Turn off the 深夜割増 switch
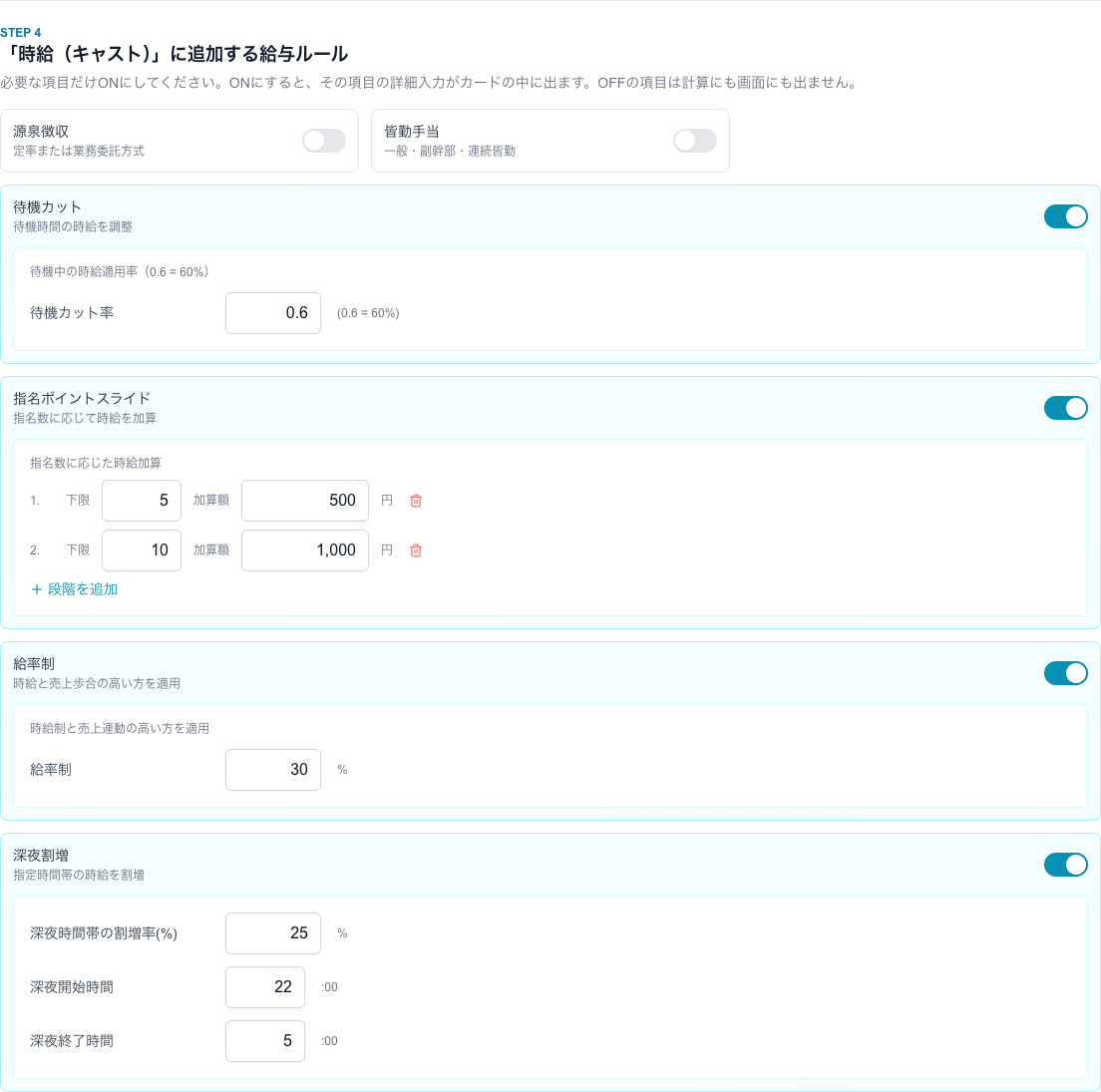1101x1092 pixels. click(x=1066, y=866)
